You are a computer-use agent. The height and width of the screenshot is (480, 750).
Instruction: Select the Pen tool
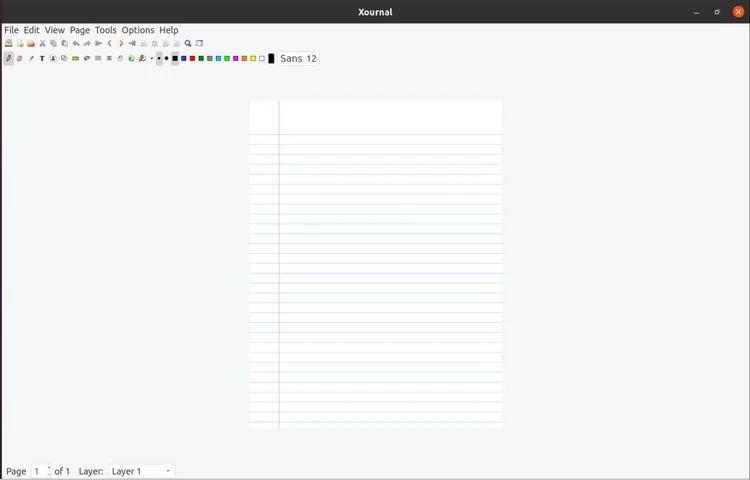pos(9,59)
